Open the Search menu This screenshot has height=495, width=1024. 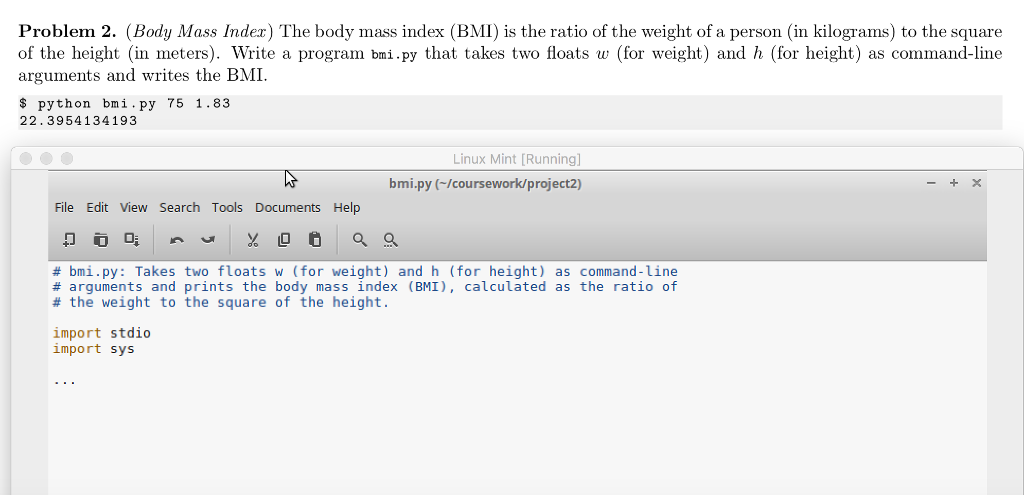coord(180,207)
